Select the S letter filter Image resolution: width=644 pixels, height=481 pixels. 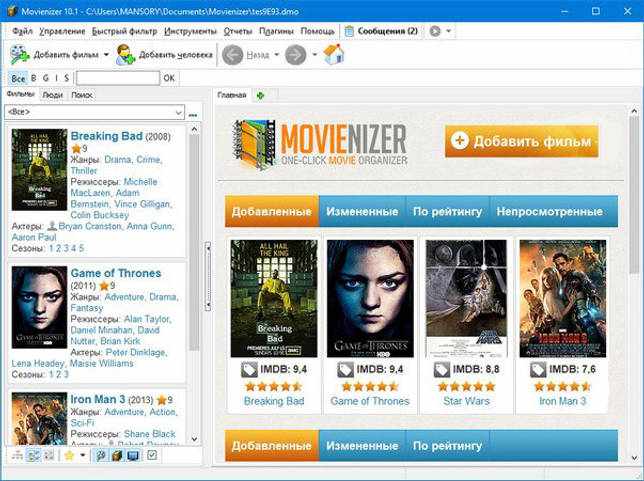tap(67, 78)
